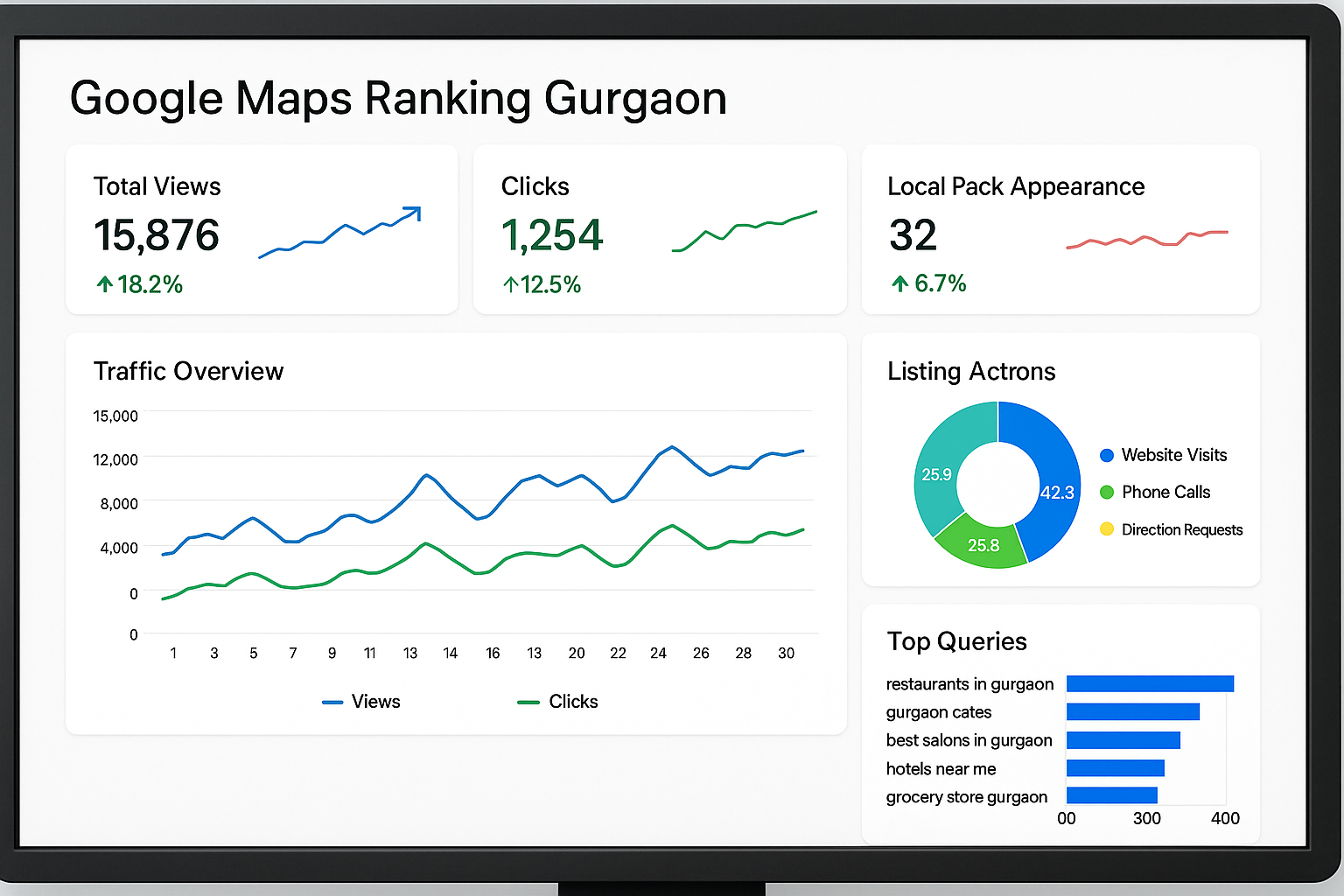Click the Listing Actrons heading
Viewport: 1344px width, 896px height.
[x=971, y=372]
